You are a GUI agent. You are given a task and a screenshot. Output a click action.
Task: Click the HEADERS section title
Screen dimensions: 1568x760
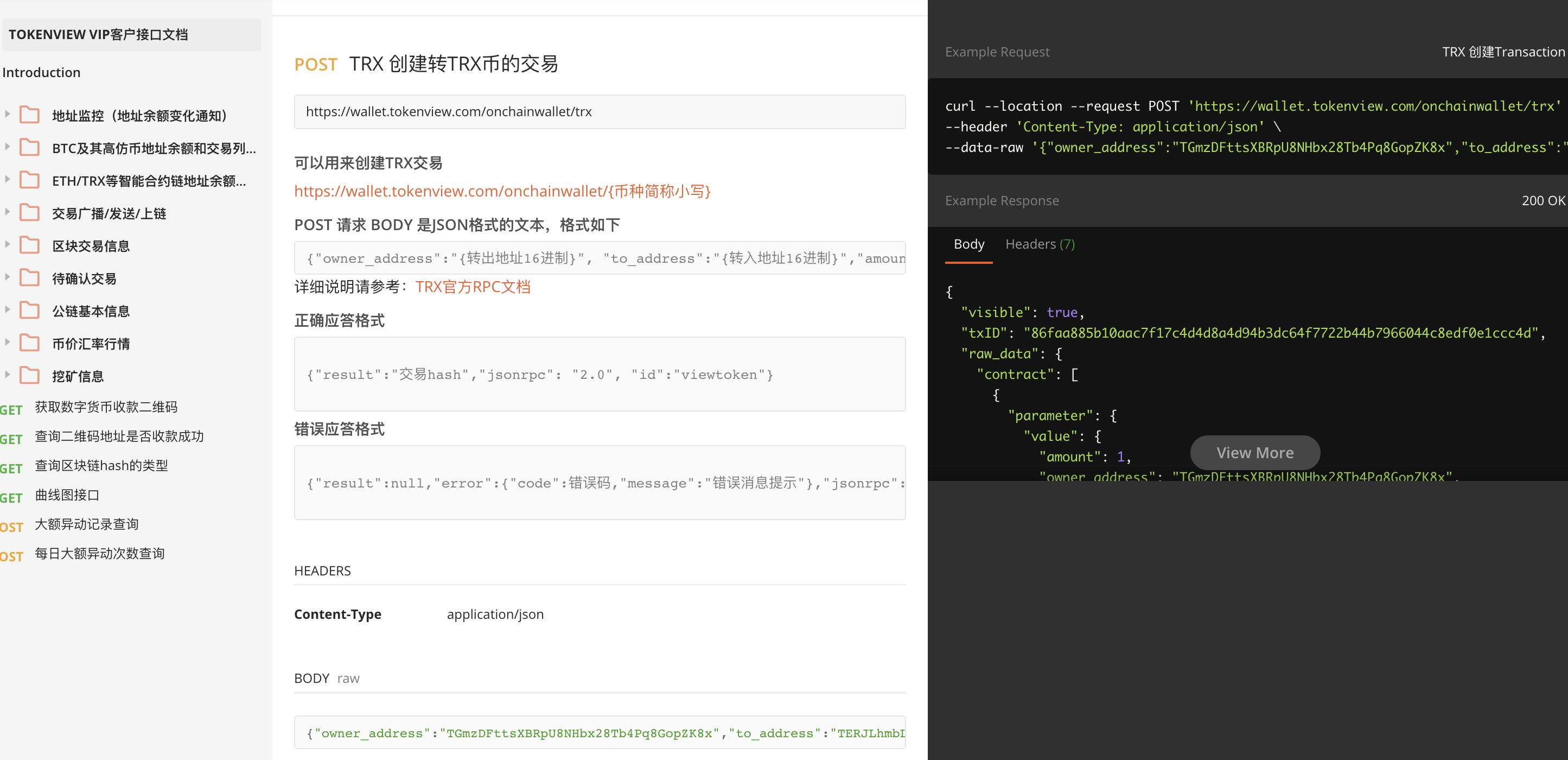click(323, 571)
